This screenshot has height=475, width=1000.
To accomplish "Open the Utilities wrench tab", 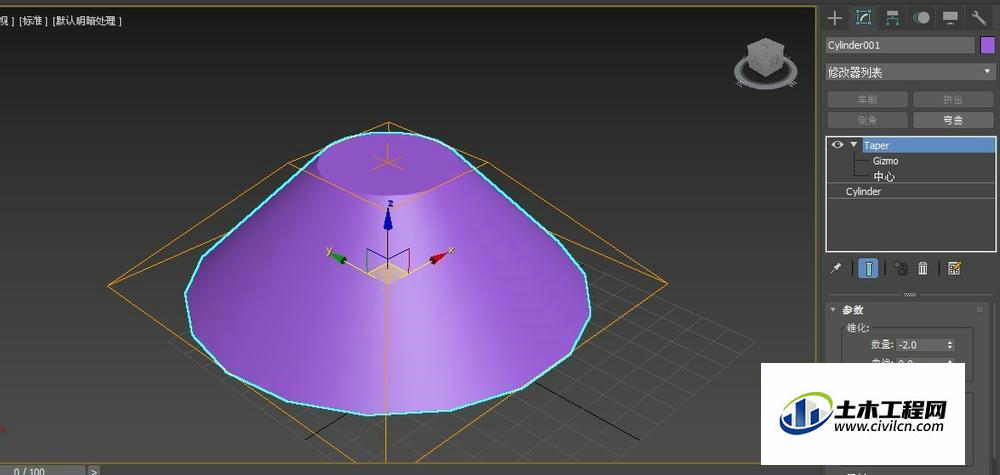I will [979, 18].
